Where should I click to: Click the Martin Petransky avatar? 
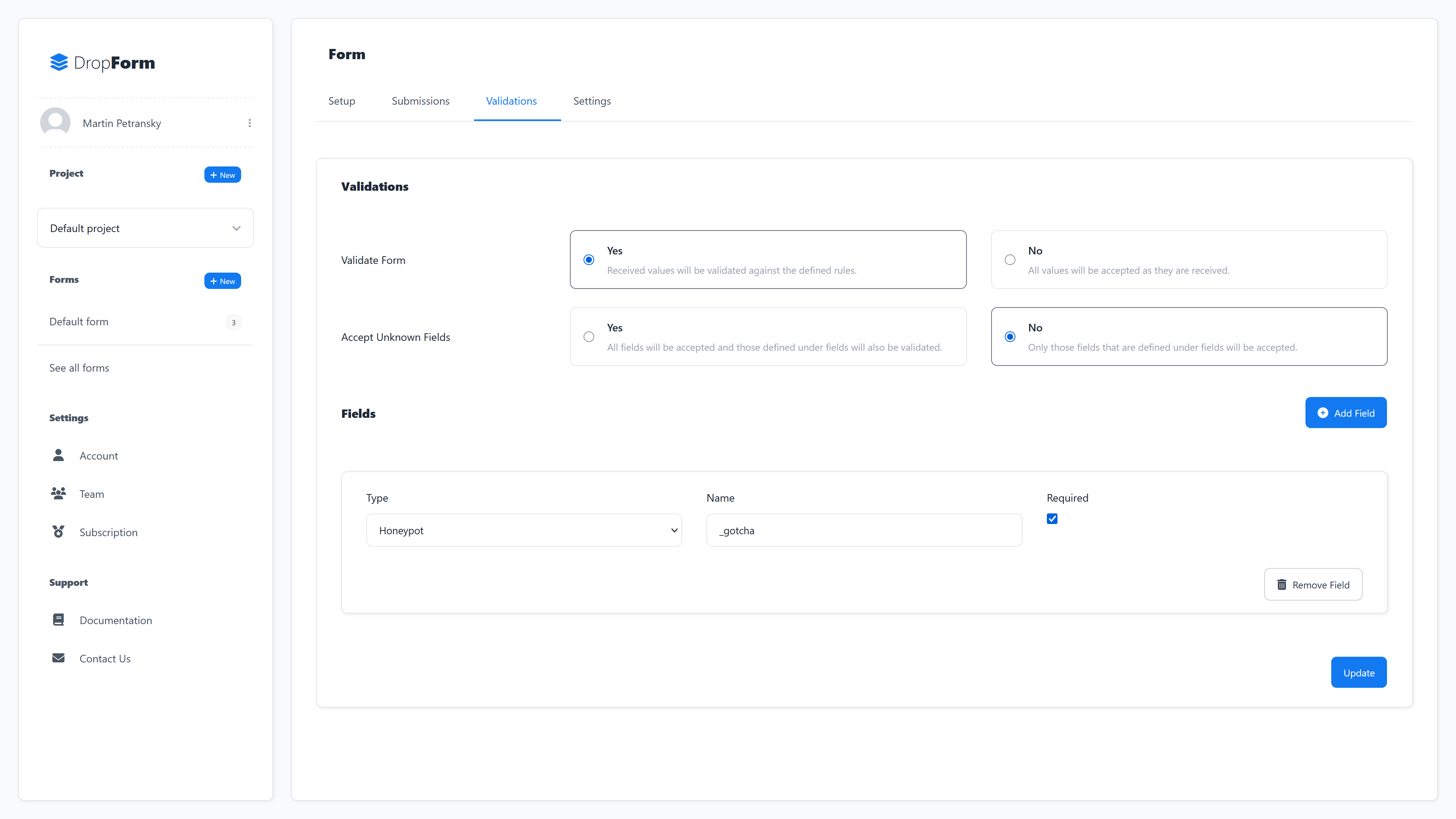(55, 122)
